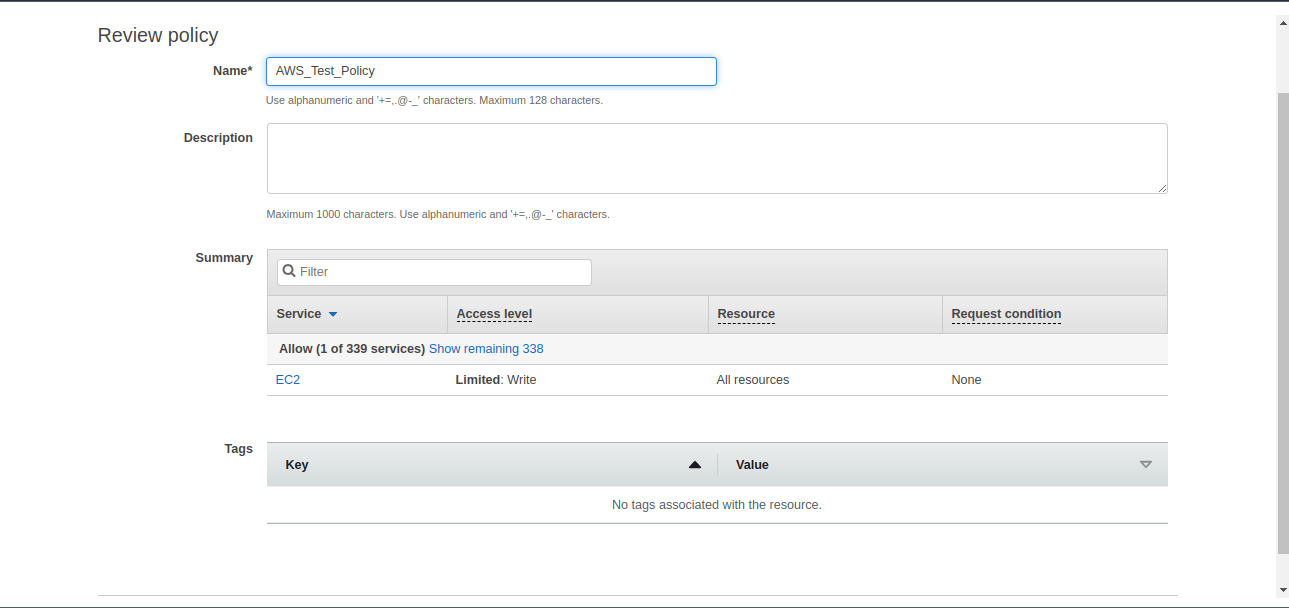Click the All resources cell
Screen dimensions: 1289x608
[x=753, y=380]
